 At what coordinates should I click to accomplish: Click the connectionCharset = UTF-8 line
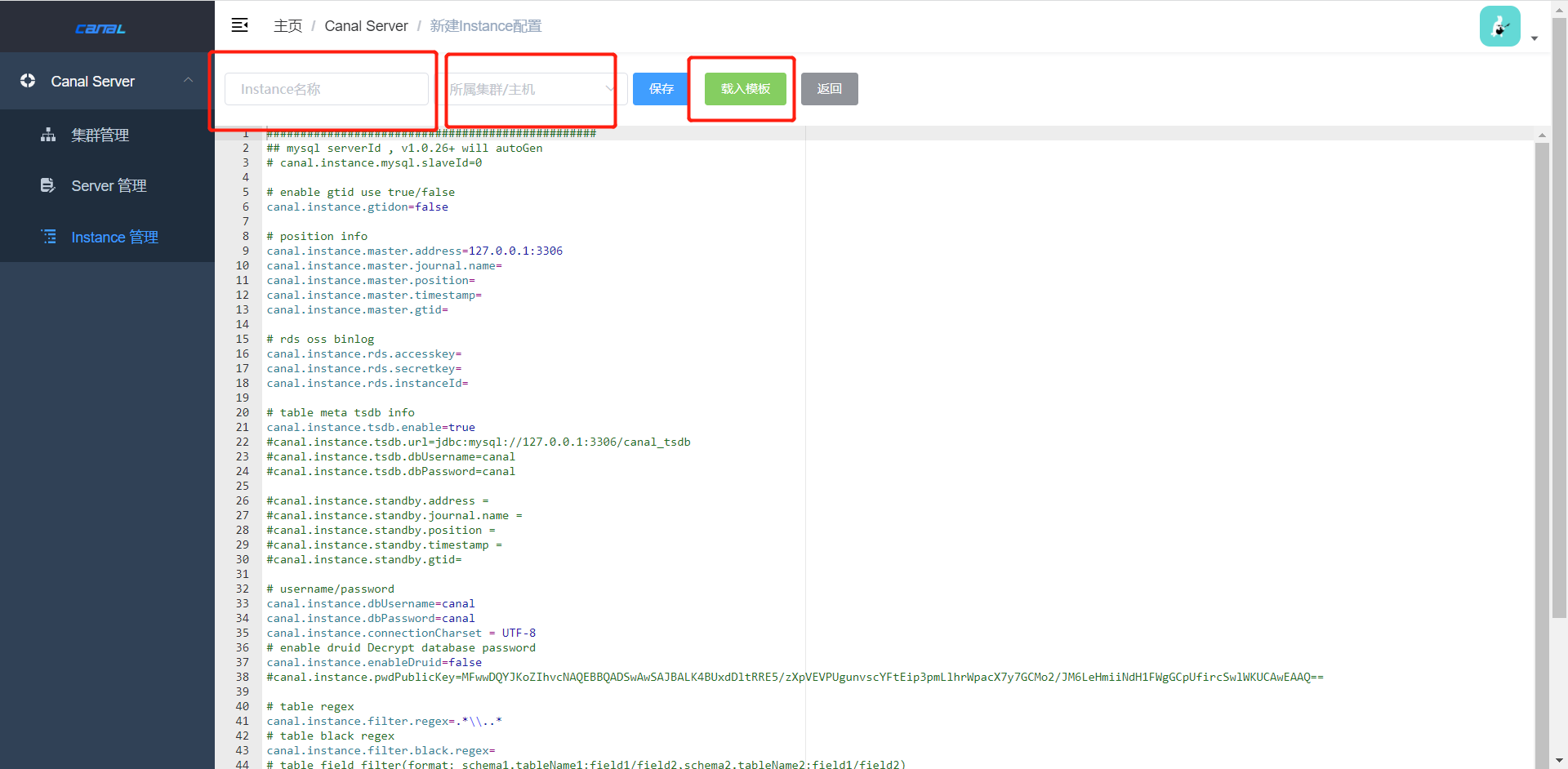pos(401,633)
